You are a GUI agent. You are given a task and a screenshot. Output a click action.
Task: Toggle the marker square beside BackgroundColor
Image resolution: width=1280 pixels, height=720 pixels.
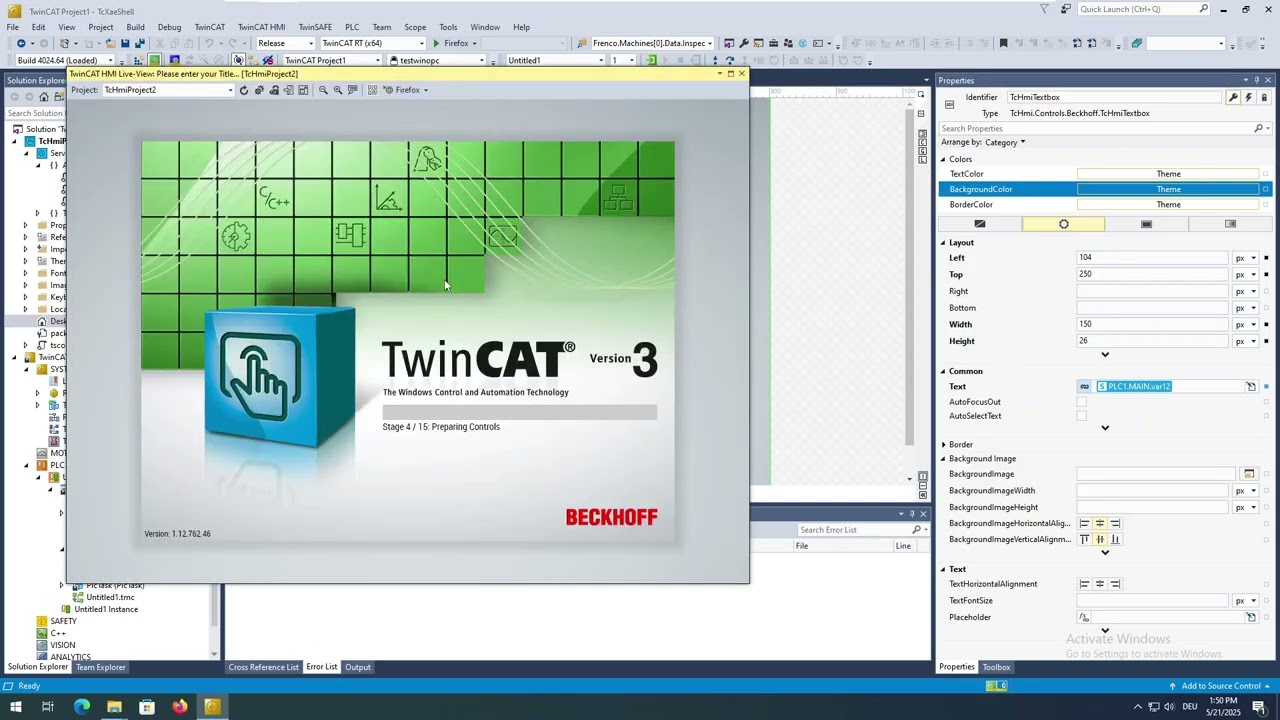1266,189
